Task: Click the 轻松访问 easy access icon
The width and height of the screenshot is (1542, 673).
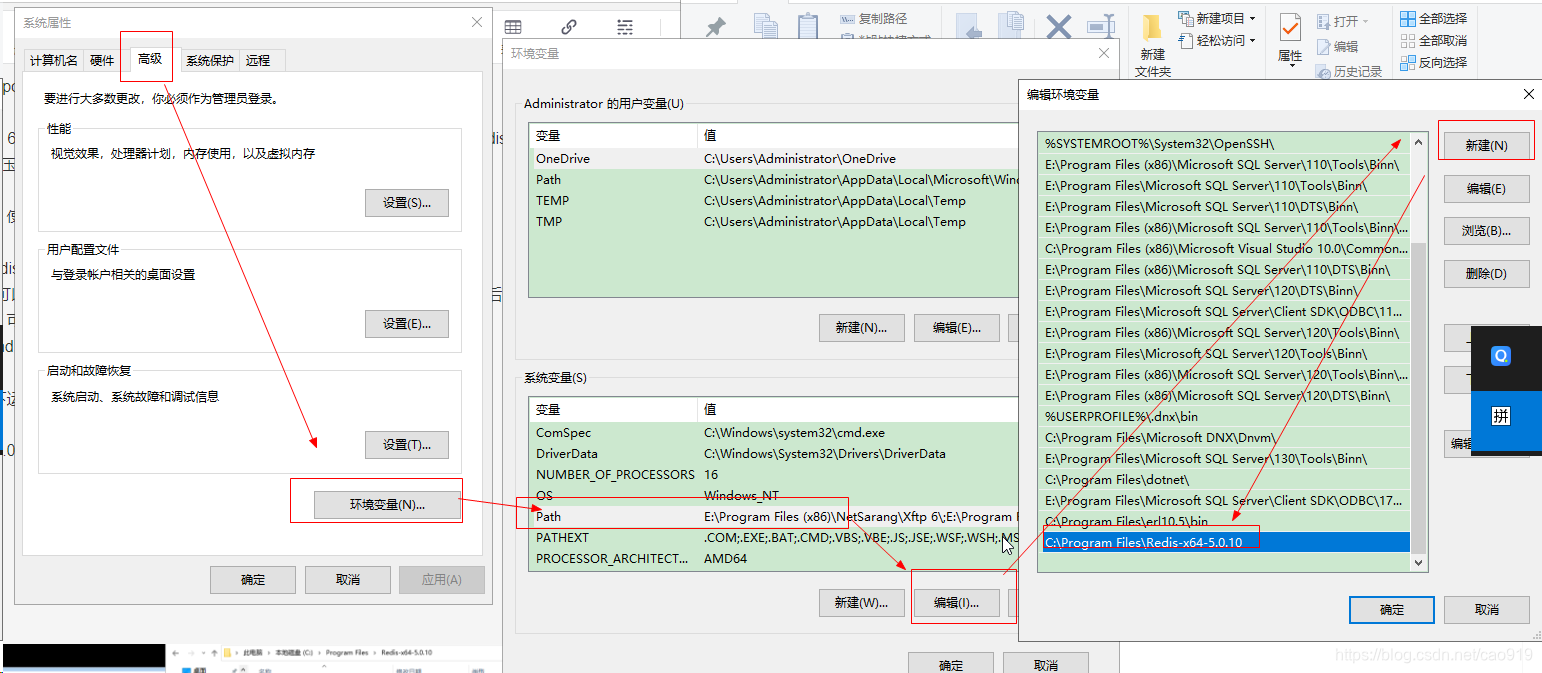Action: point(1186,40)
